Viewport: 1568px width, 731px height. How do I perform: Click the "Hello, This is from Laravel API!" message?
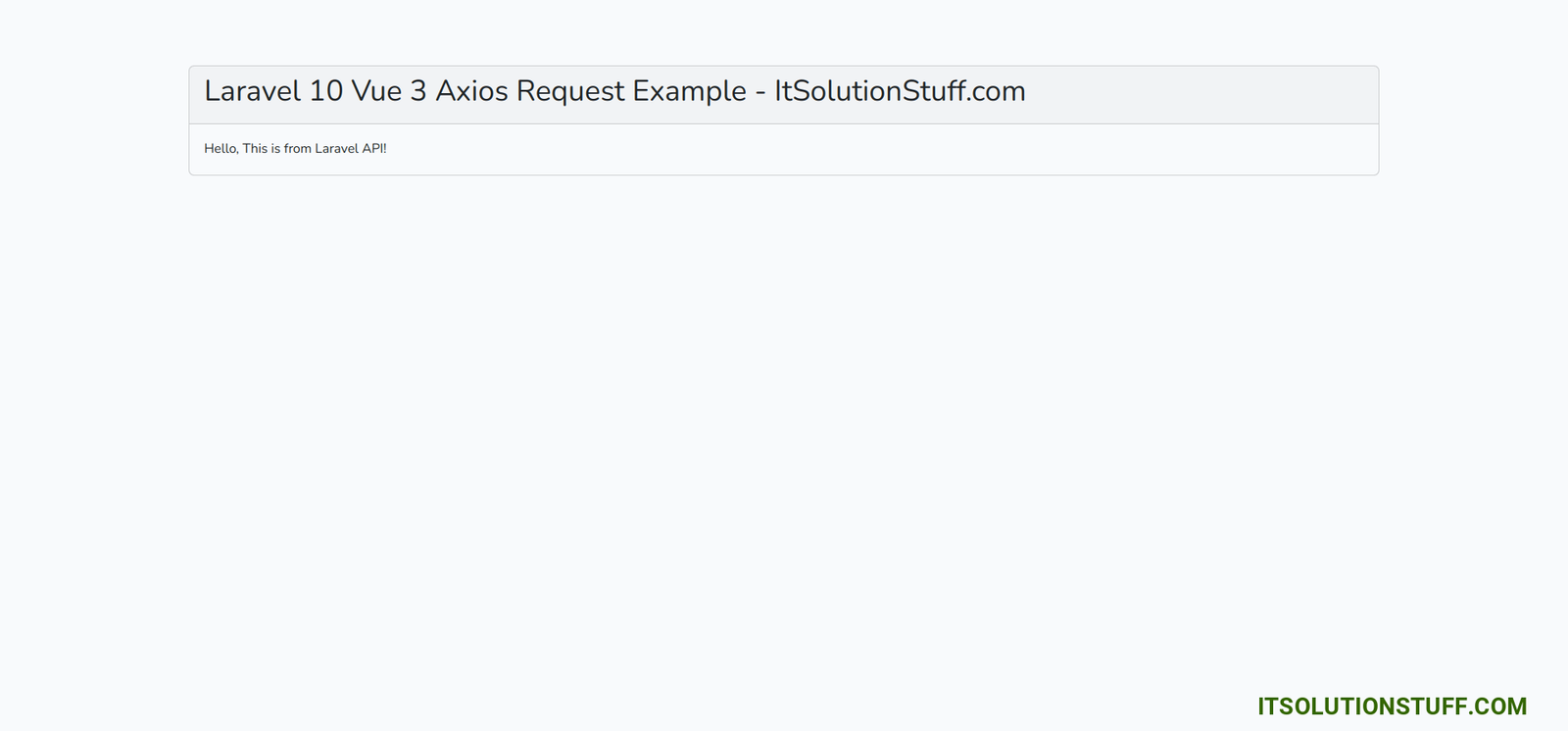[295, 149]
